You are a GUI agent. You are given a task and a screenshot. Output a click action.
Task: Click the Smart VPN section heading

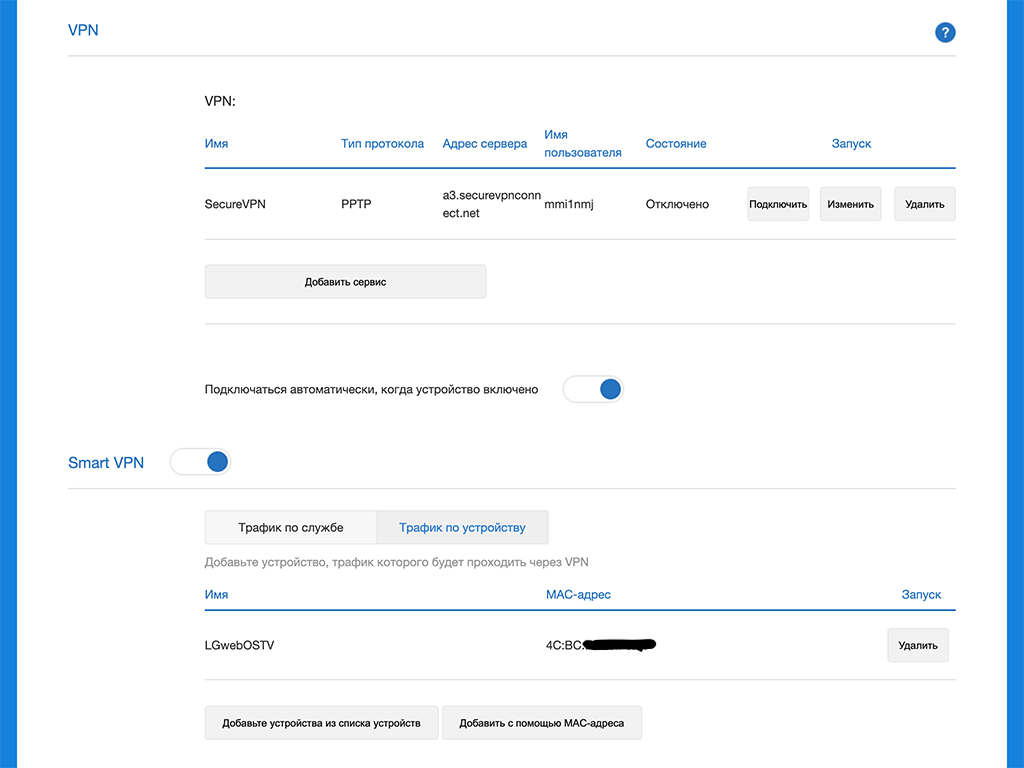point(106,462)
